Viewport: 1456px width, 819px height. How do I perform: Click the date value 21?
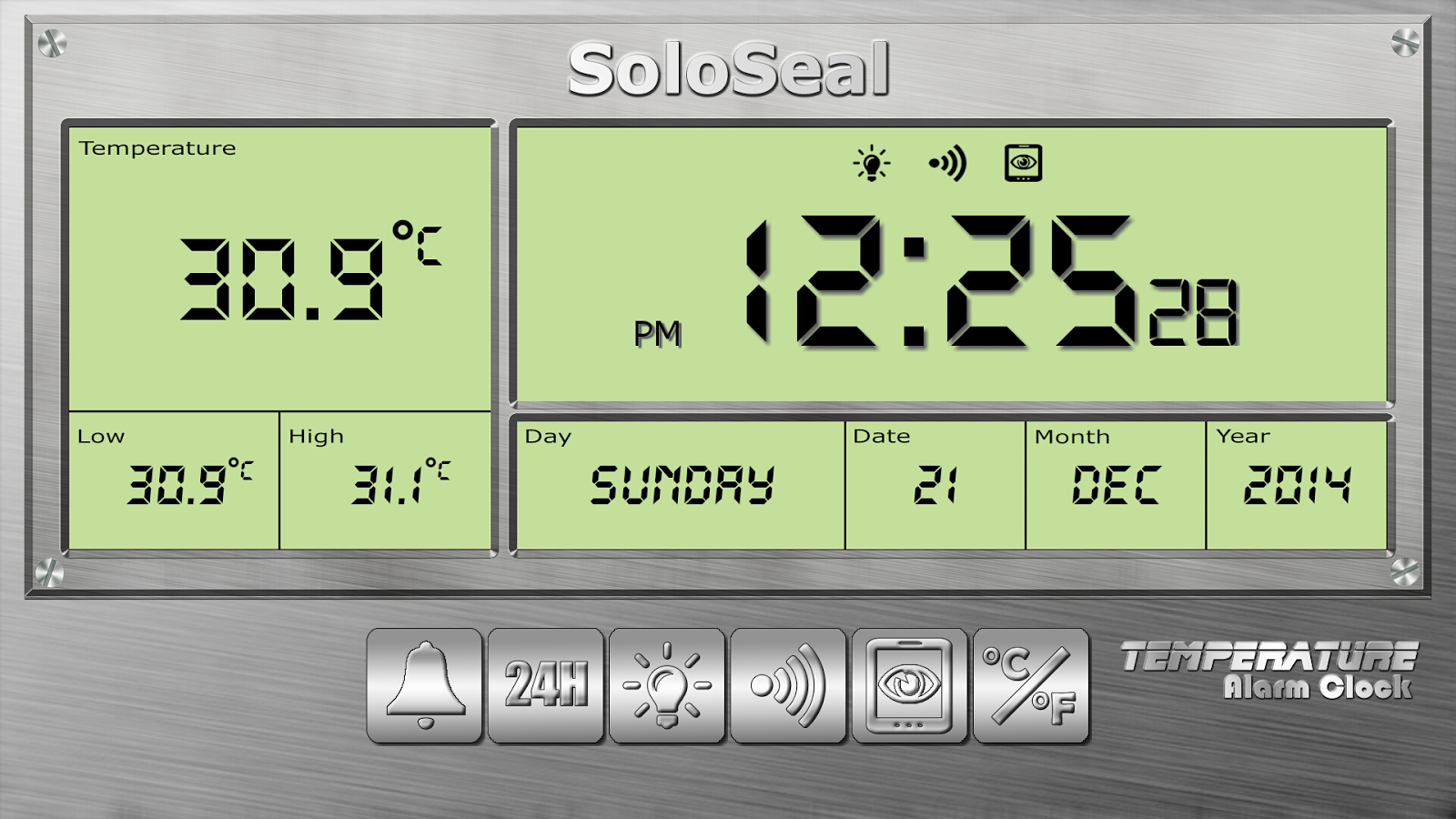pyautogui.click(x=935, y=485)
